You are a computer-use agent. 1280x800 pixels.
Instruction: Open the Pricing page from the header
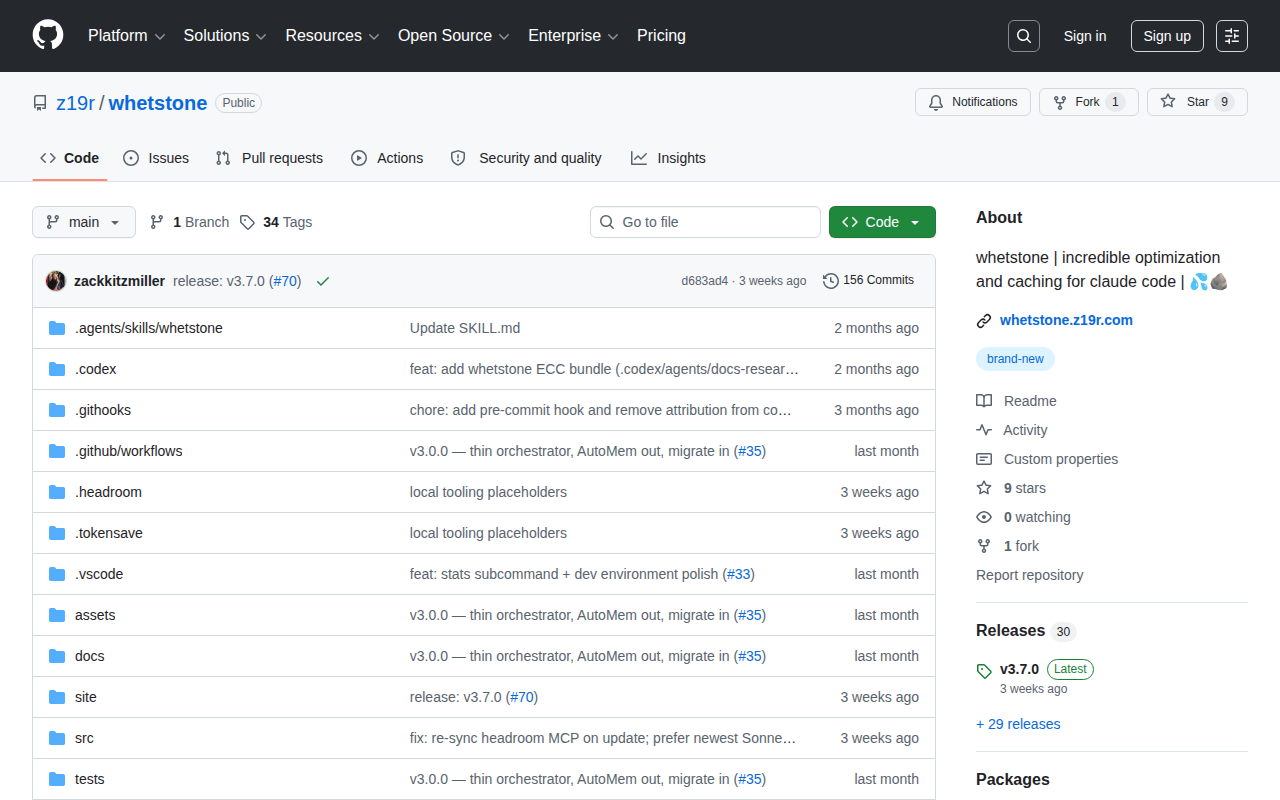(661, 36)
